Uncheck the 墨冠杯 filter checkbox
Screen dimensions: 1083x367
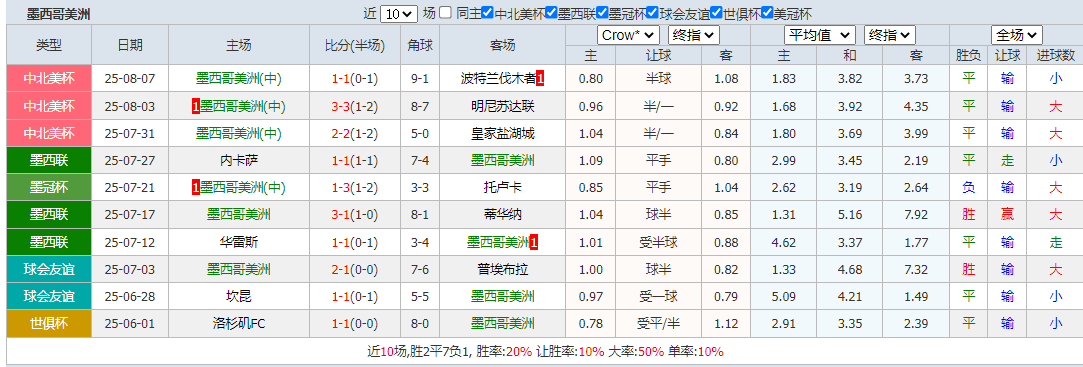click(x=602, y=12)
